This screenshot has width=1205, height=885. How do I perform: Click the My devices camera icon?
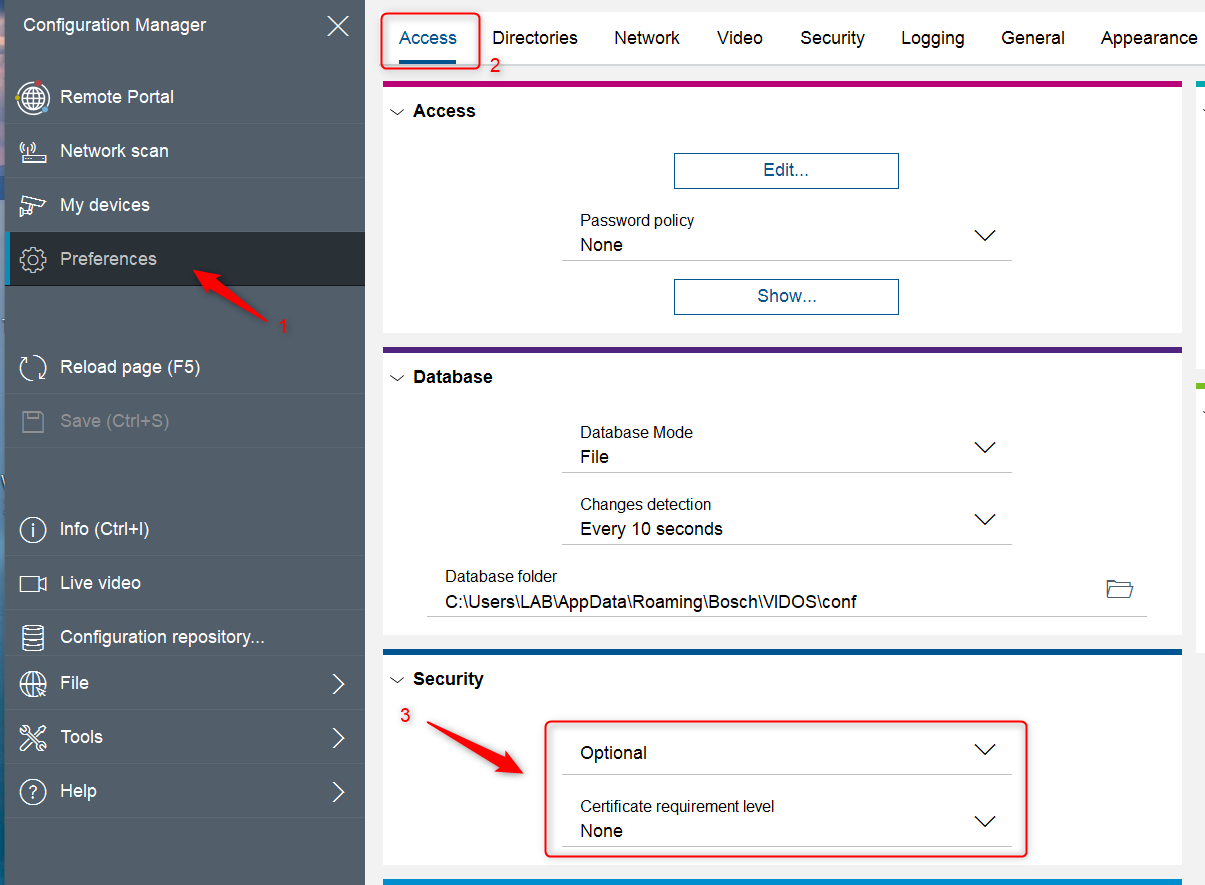coord(33,206)
